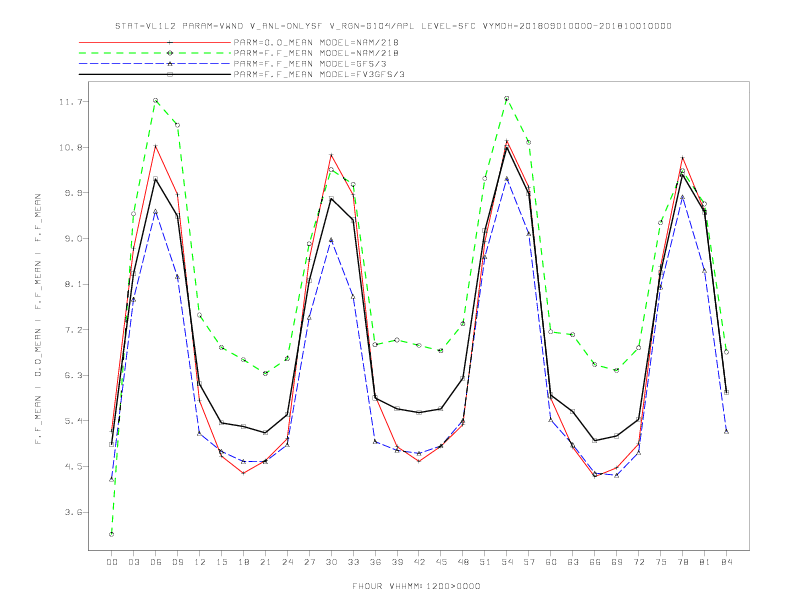This screenshot has width=792, height=612.
Task: Click x-axis forecast hour label 66
Action: 595,562
